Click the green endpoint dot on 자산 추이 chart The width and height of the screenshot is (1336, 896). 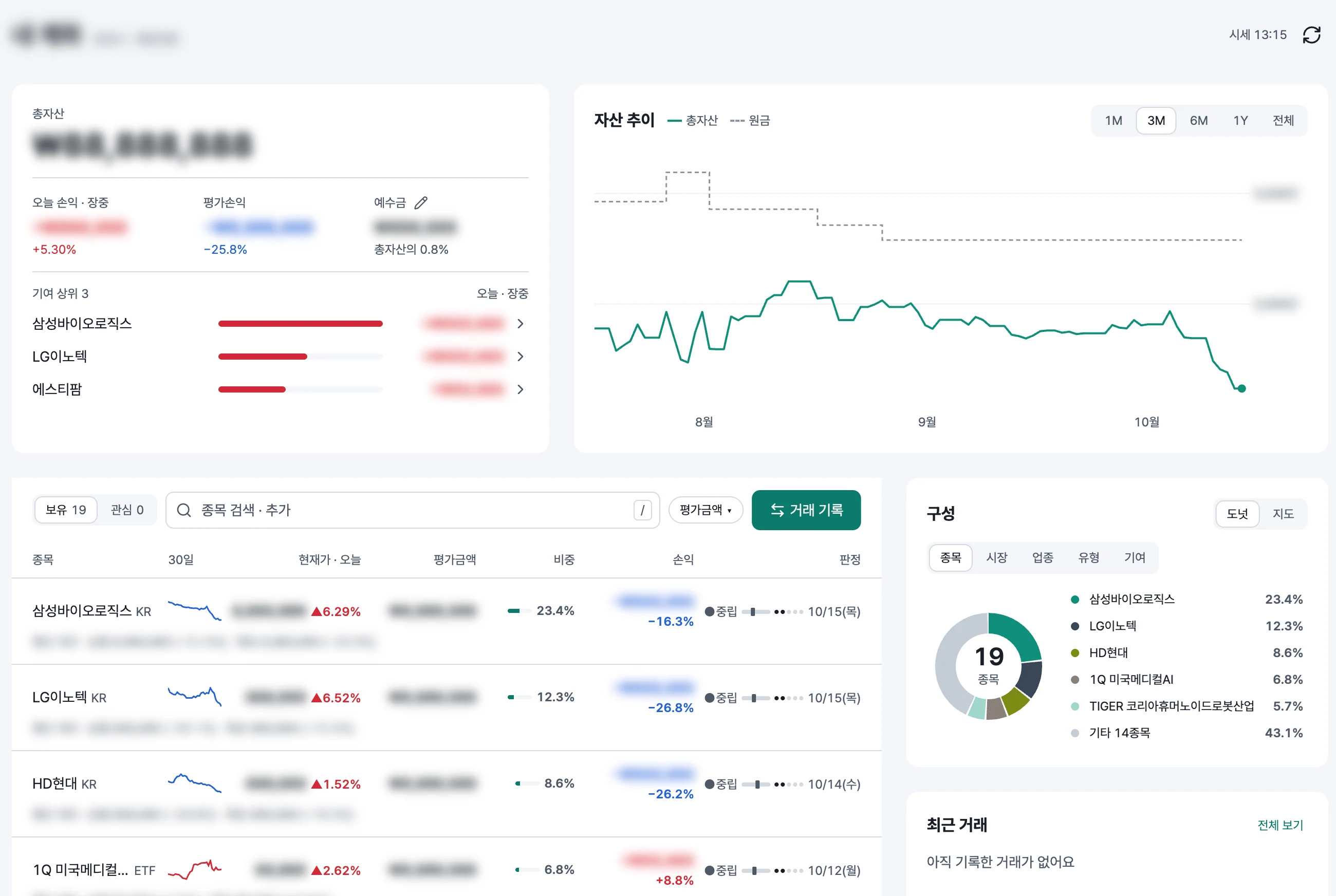(1241, 388)
